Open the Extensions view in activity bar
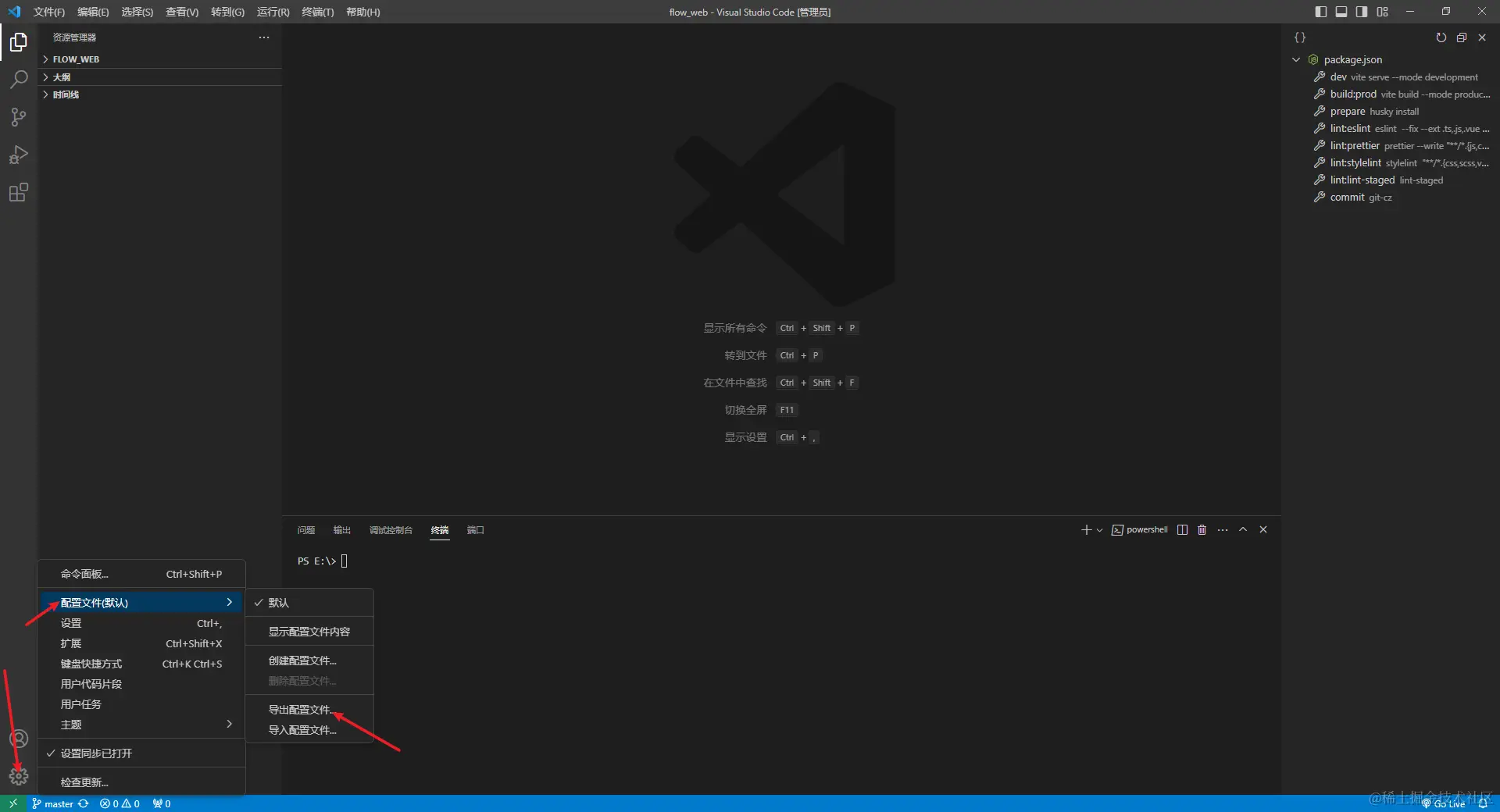Screen dimensions: 1500x812 coord(19,192)
